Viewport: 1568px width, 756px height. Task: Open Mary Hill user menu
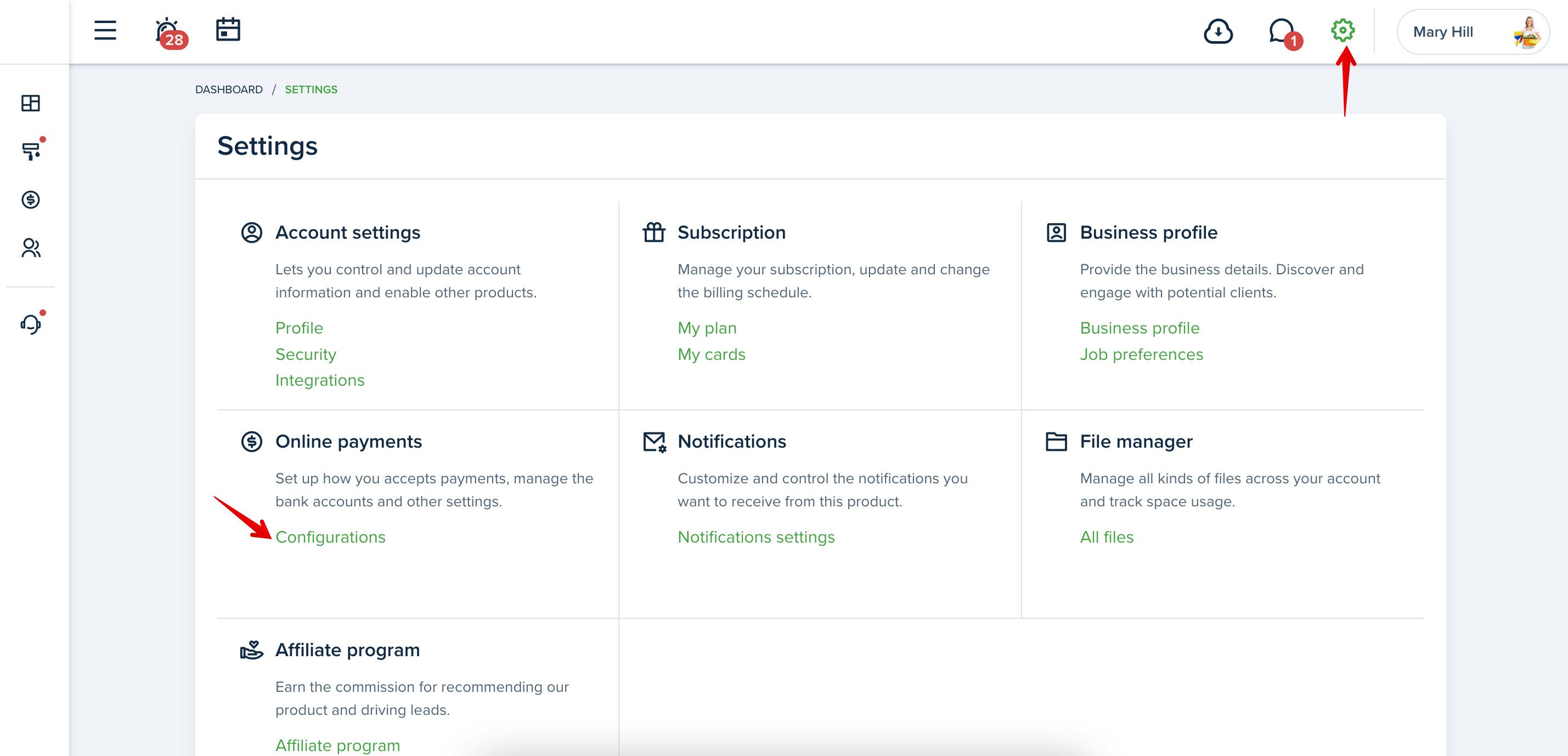[x=1473, y=32]
